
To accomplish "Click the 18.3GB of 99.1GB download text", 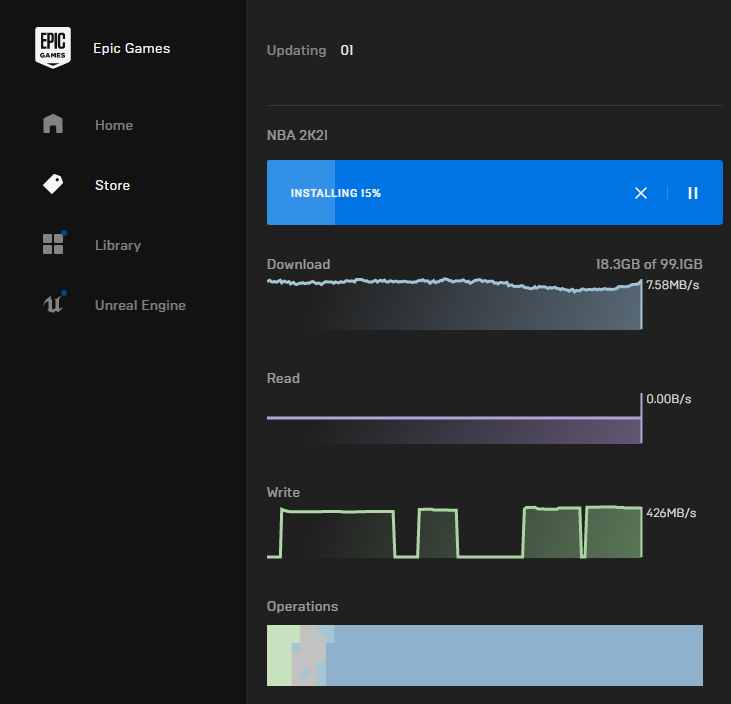I will coord(649,265).
